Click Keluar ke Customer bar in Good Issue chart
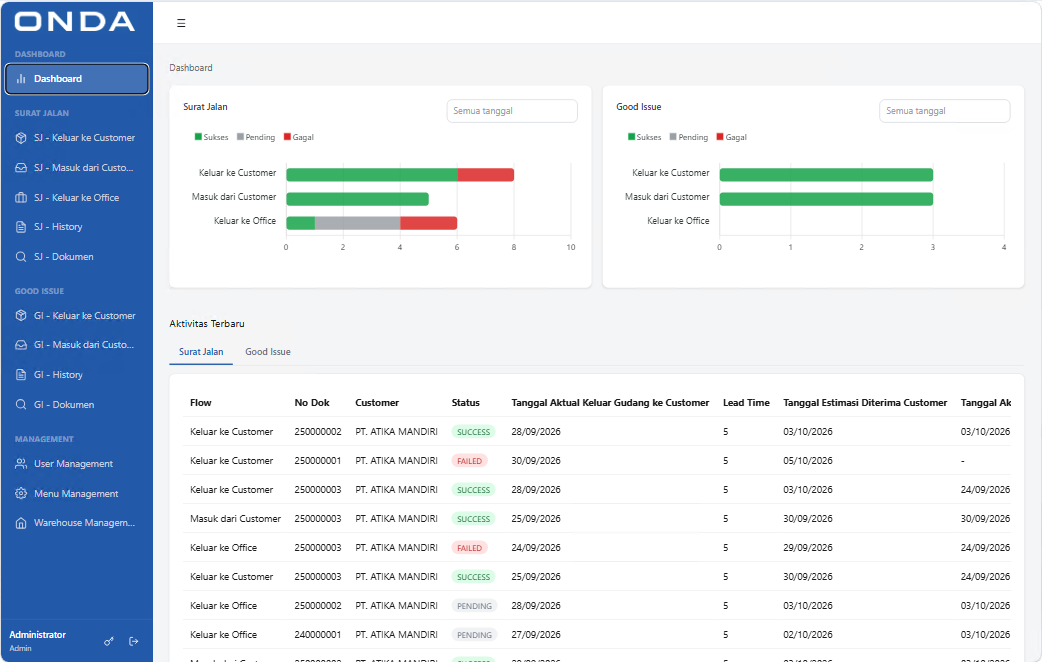Image resolution: width=1042 pixels, height=662 pixels. tap(826, 175)
